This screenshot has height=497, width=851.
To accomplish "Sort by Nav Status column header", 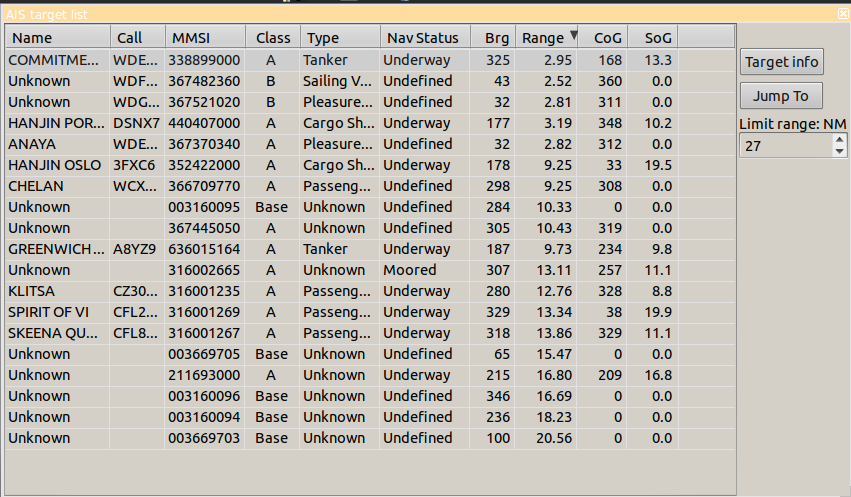I will point(424,38).
